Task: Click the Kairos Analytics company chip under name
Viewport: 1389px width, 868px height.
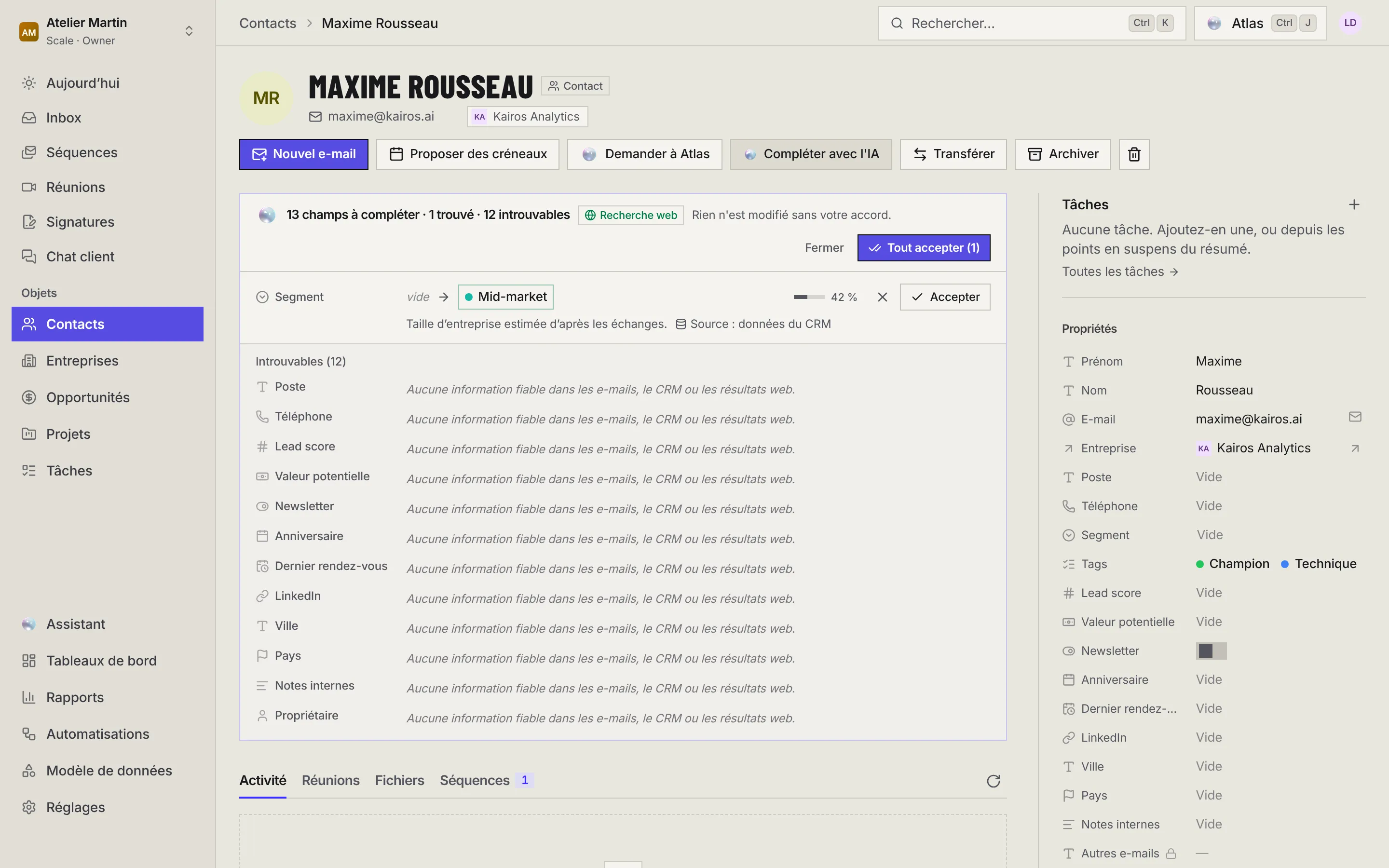Action: (528, 117)
